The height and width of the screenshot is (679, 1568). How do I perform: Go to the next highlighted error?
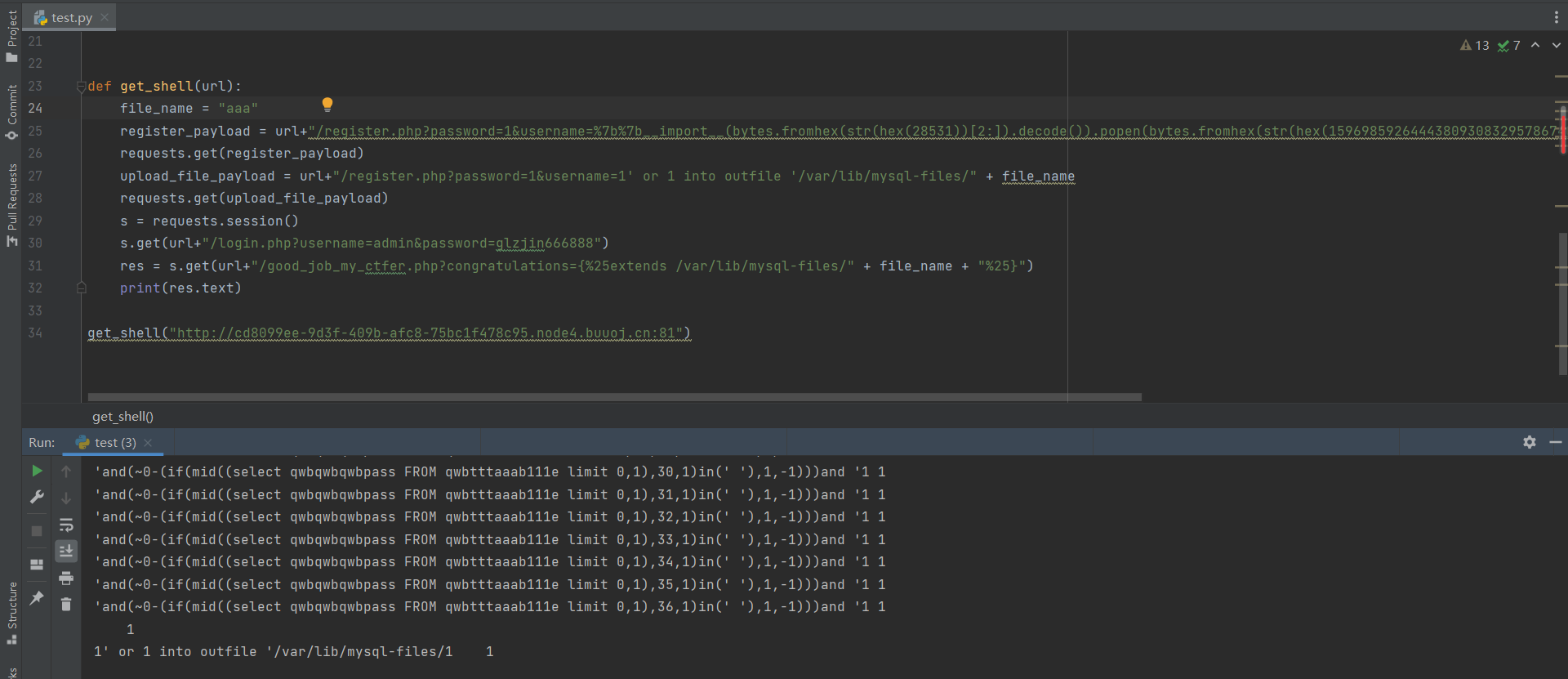[1557, 46]
